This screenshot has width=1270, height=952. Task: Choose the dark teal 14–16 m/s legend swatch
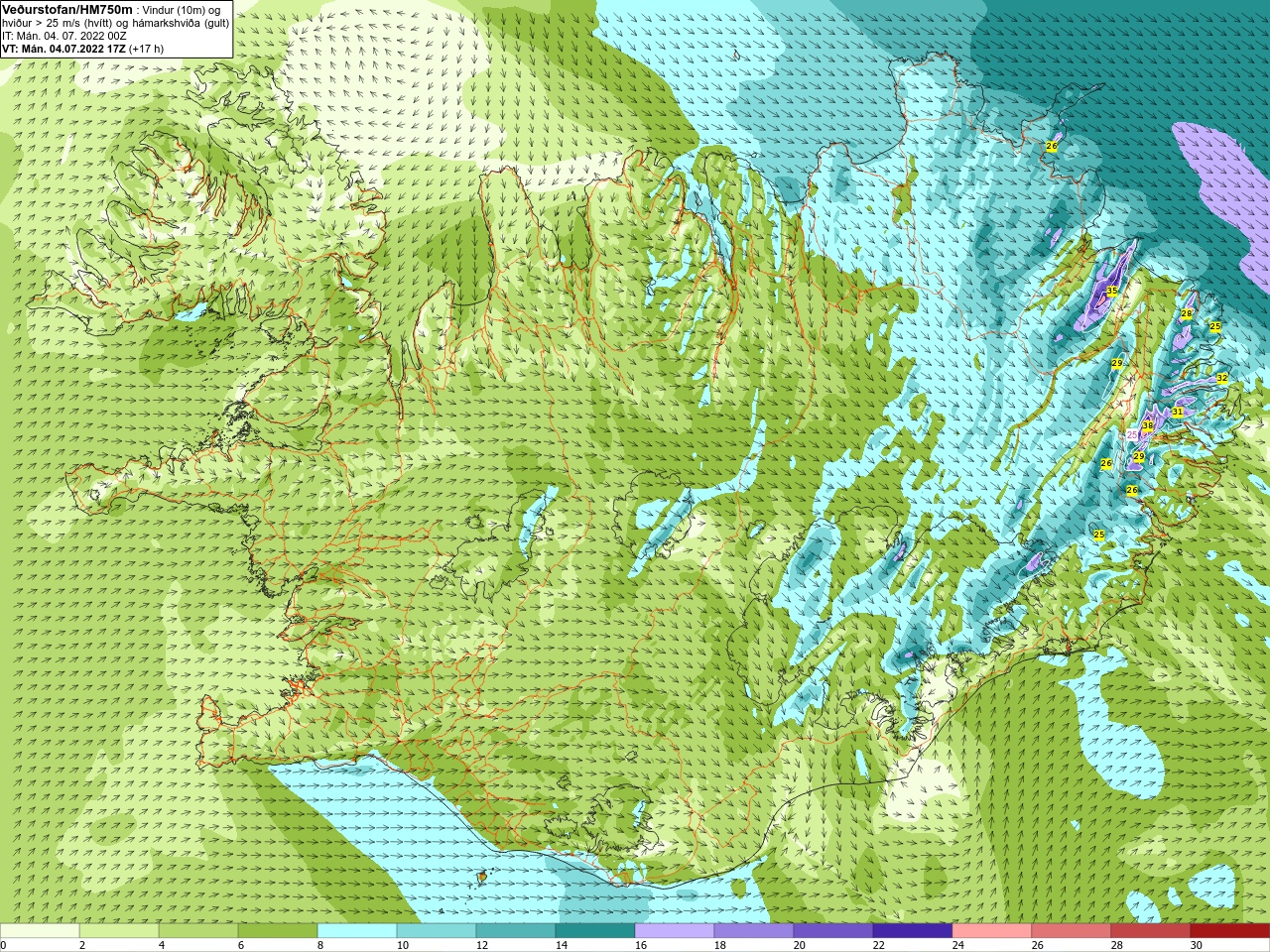595,930
